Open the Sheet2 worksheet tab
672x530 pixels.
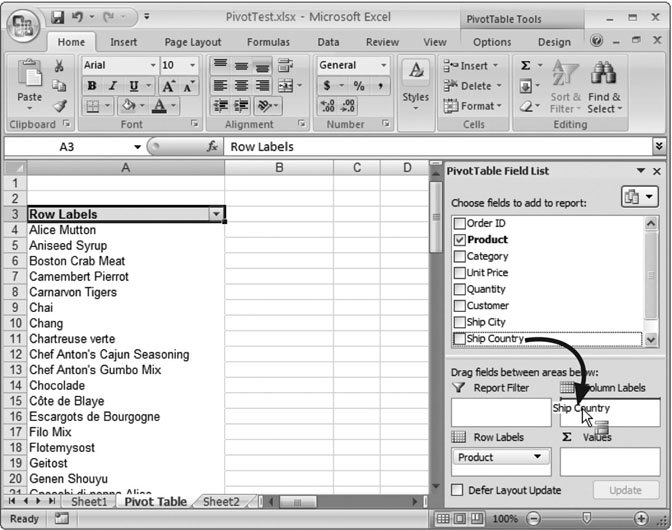220,502
